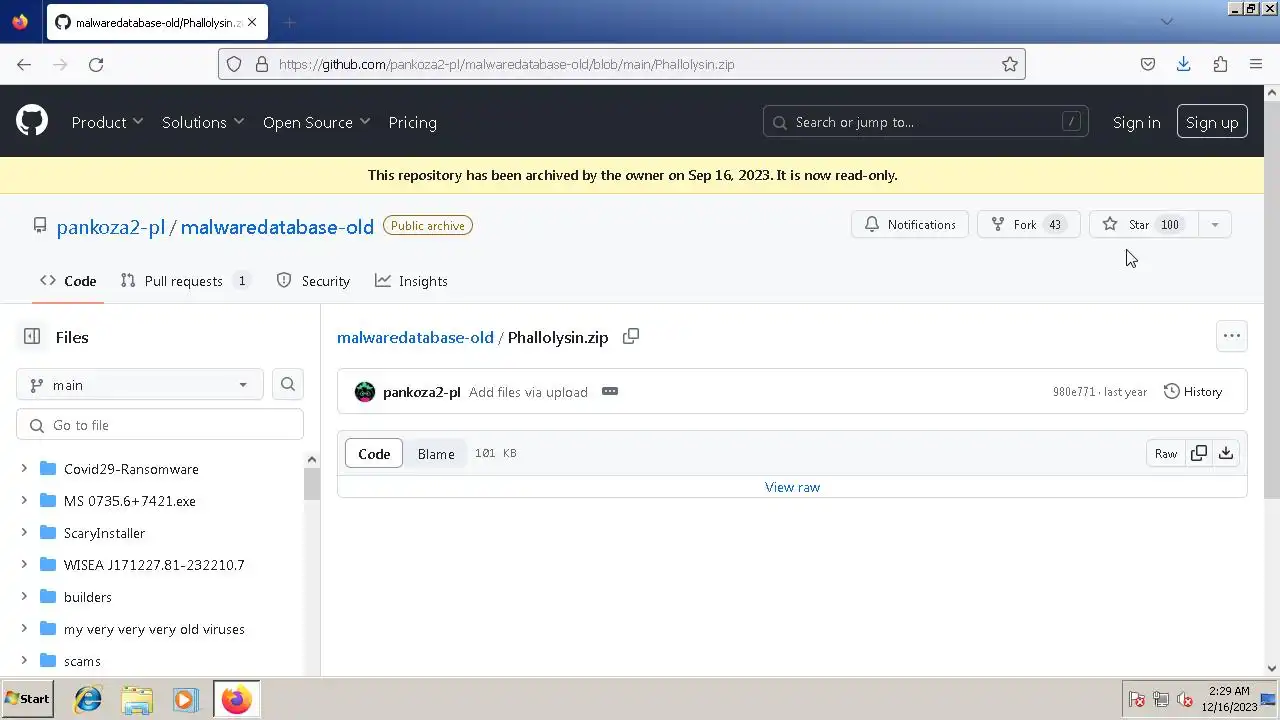This screenshot has height=720, width=1280.
Task: Click the file tree search icon
Action: pyautogui.click(x=288, y=384)
